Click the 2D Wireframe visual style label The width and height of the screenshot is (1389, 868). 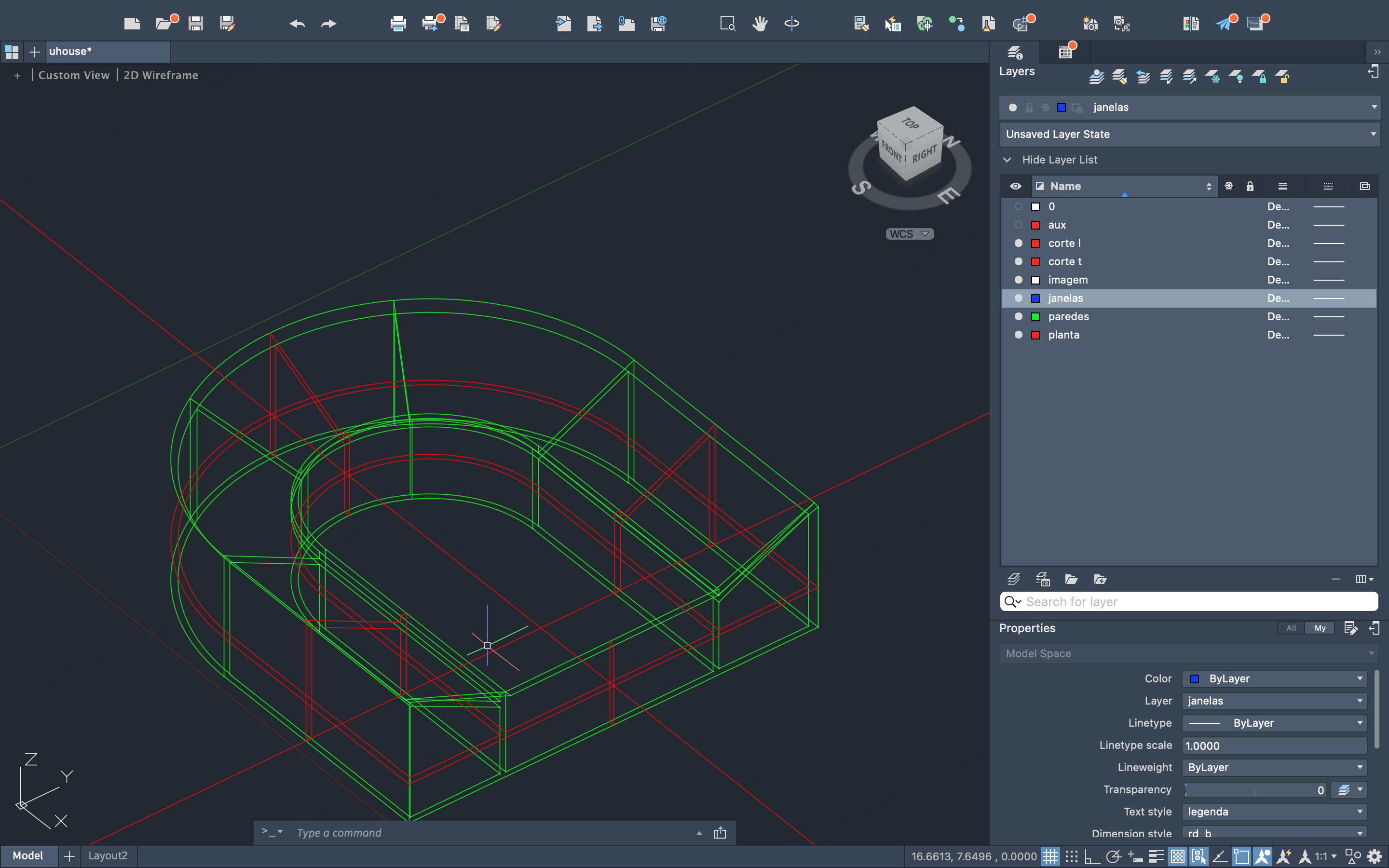(x=161, y=75)
